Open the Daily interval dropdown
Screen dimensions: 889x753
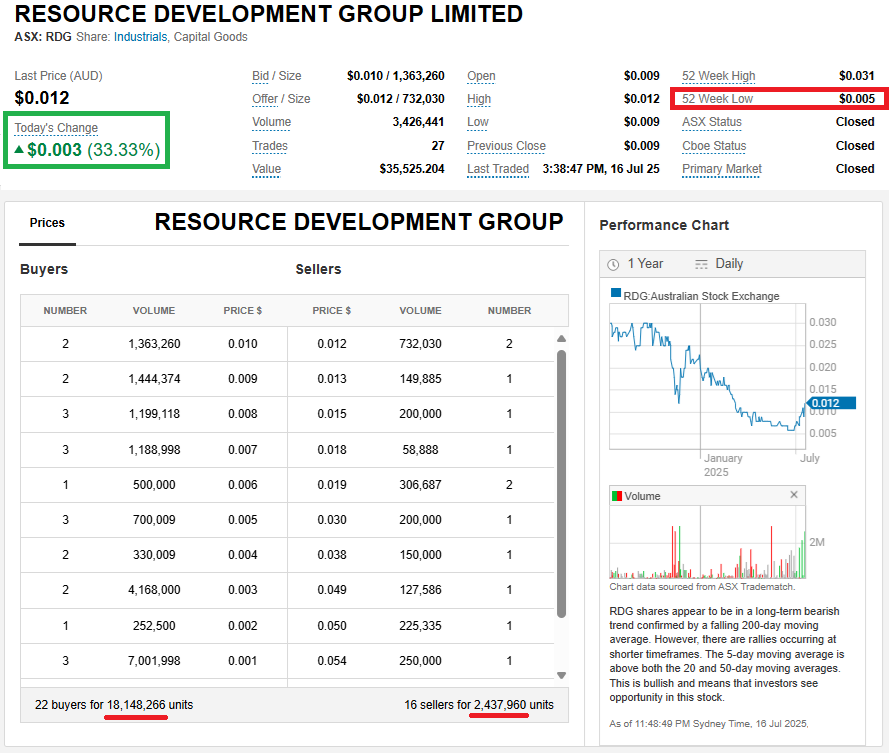coord(729,264)
